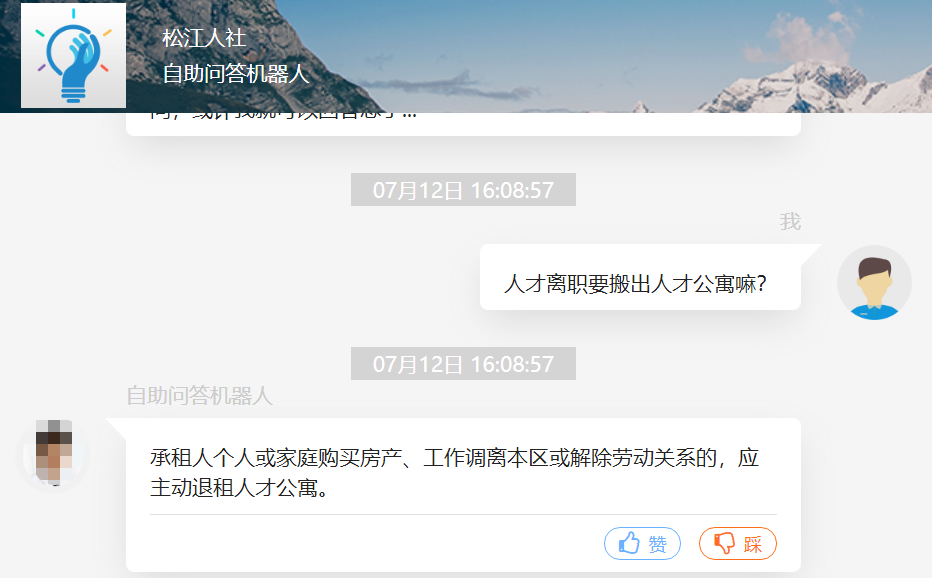Click the mountain banner image
The height and width of the screenshot is (578, 932).
point(529,56)
